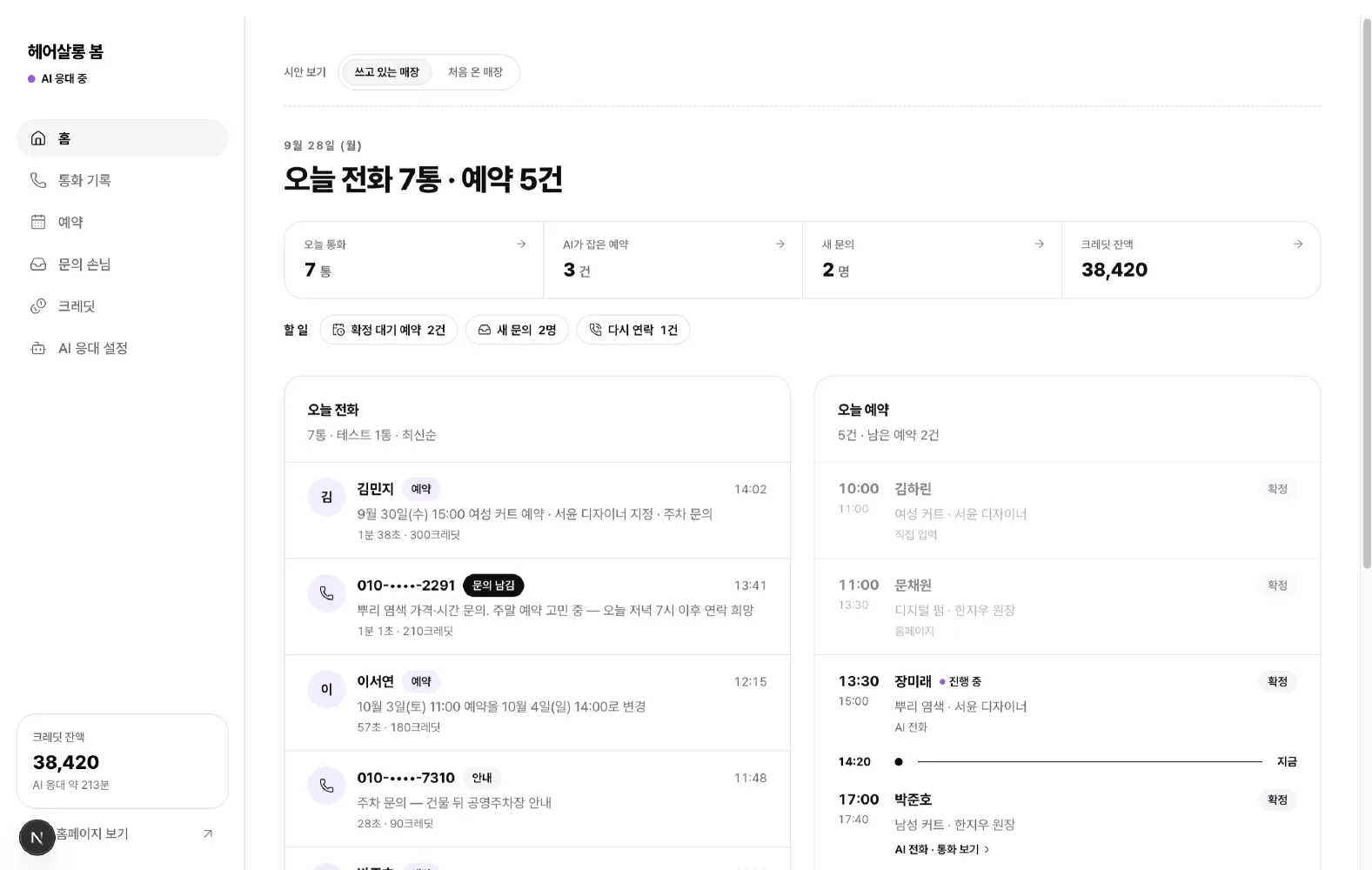The image size is (1372, 870).
Task: Switch to 처음 온 매장 view
Action: click(x=475, y=72)
